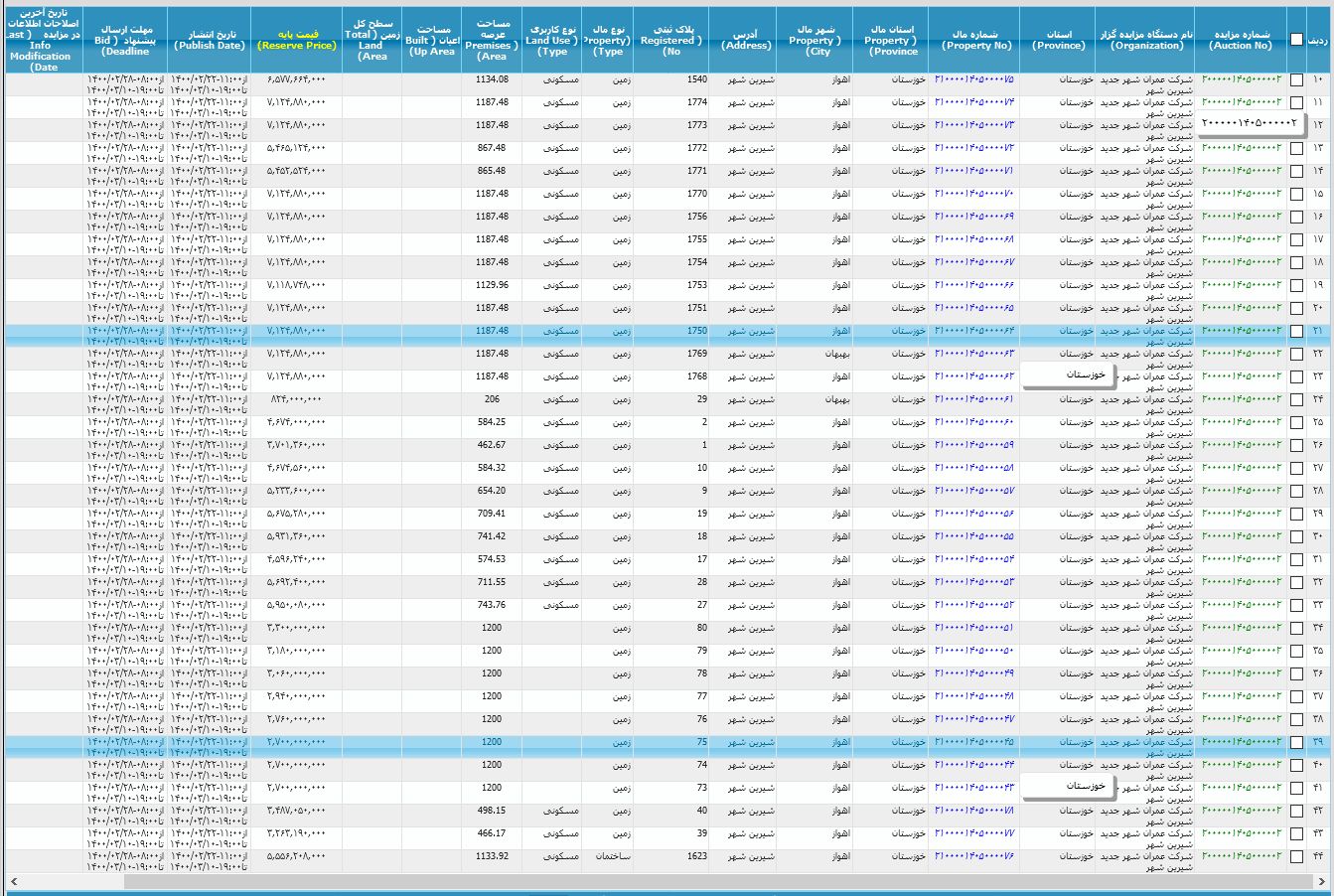Check checkbox of highlighted row plate 75
Image resolution: width=1334 pixels, height=896 pixels.
[1296, 742]
